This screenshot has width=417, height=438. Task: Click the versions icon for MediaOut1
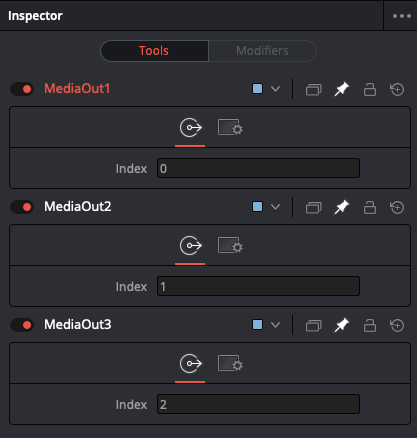[x=313, y=89]
